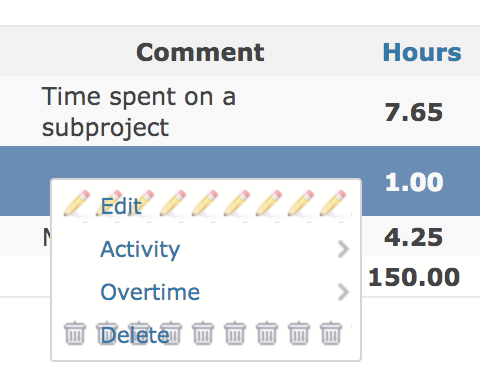Select the "Time spent on a subproject" comment

tap(139, 112)
